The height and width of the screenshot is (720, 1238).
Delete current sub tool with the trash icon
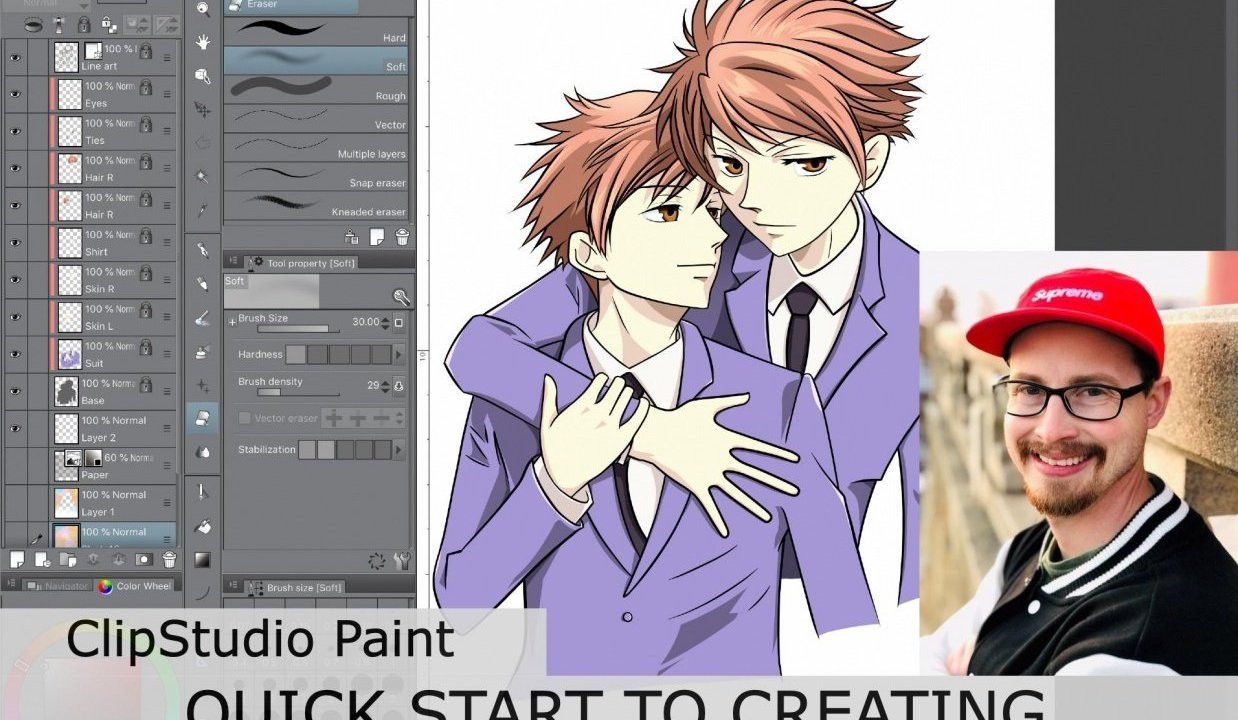tap(402, 237)
